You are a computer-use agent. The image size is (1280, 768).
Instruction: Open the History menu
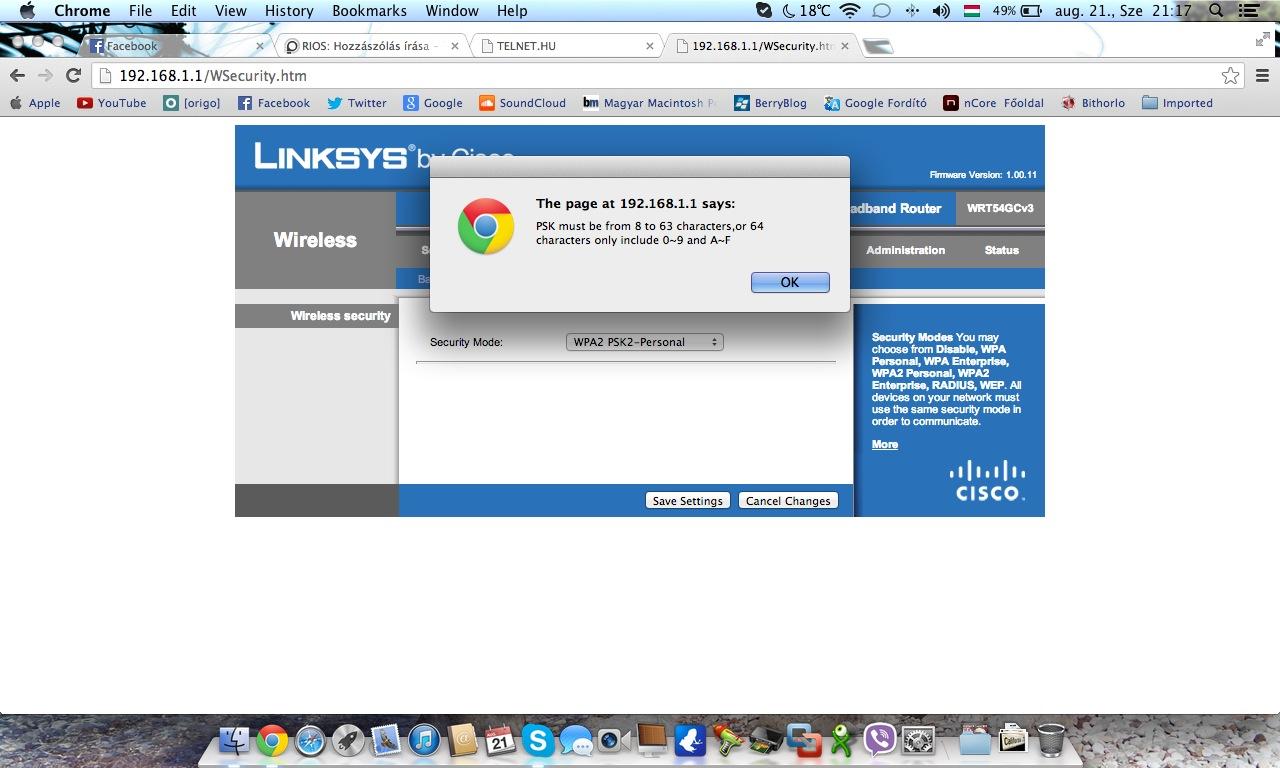pyautogui.click(x=289, y=11)
